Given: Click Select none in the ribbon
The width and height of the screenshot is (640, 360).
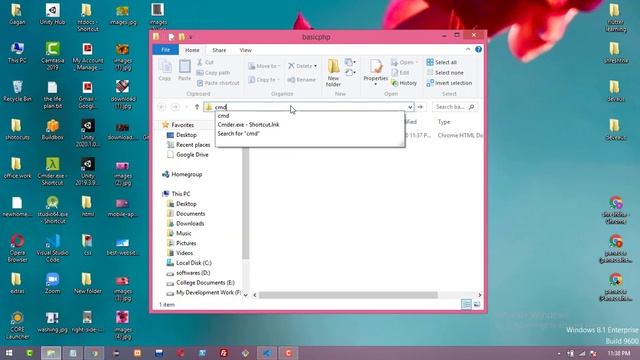Looking at the screenshot, I should [445, 73].
